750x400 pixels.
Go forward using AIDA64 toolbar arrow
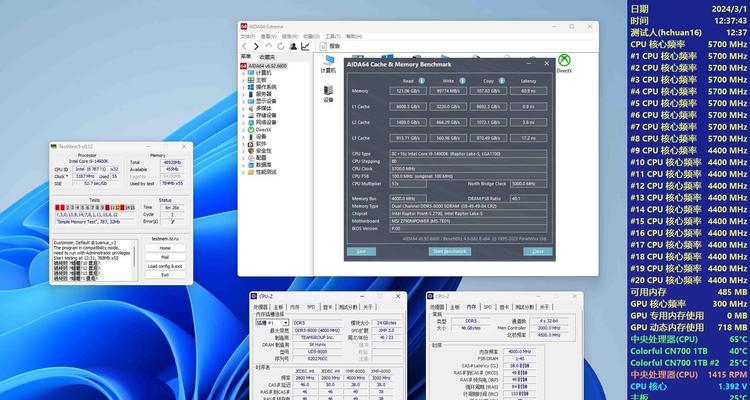tap(256, 46)
